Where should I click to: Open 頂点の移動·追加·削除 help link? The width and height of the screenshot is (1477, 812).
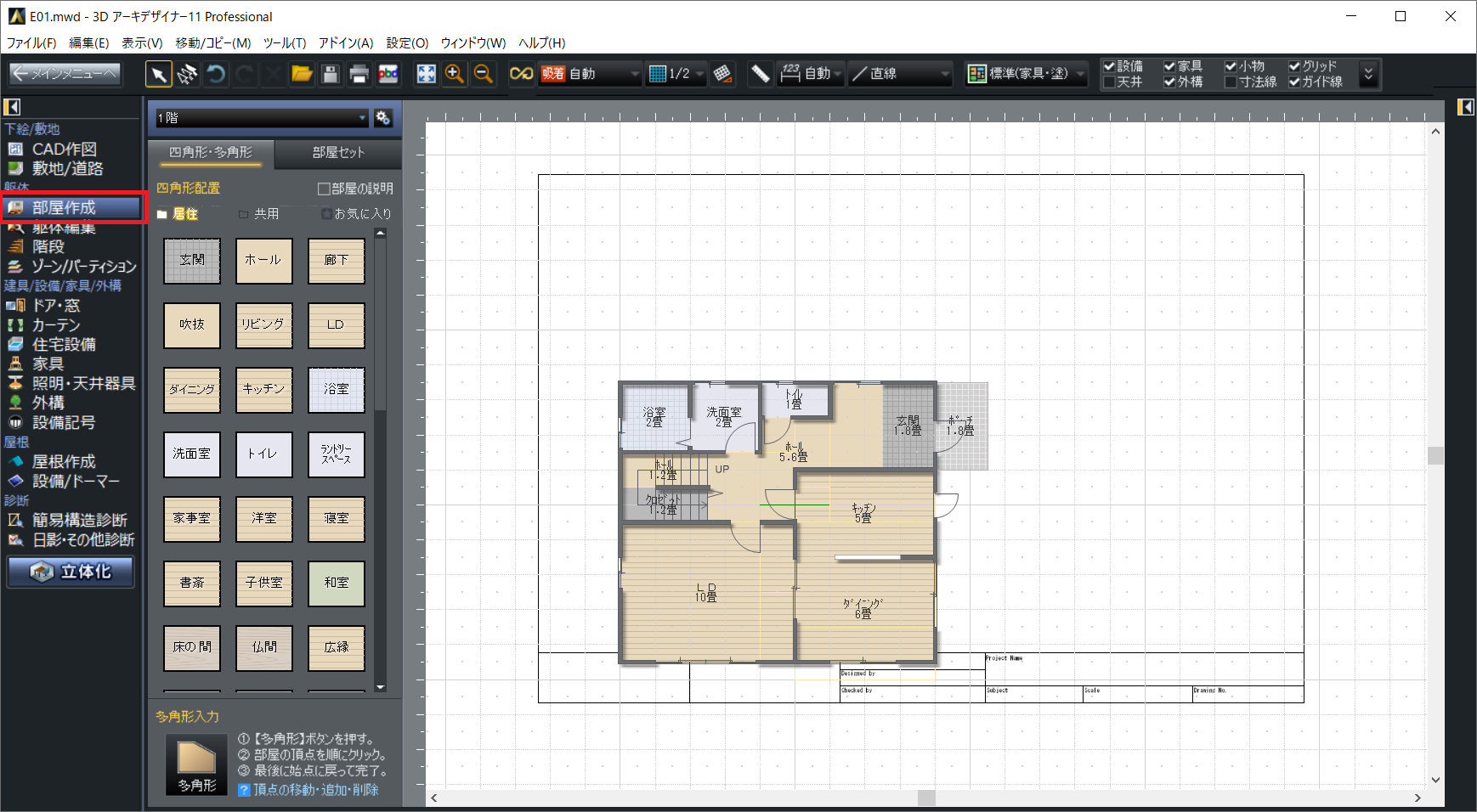315,790
